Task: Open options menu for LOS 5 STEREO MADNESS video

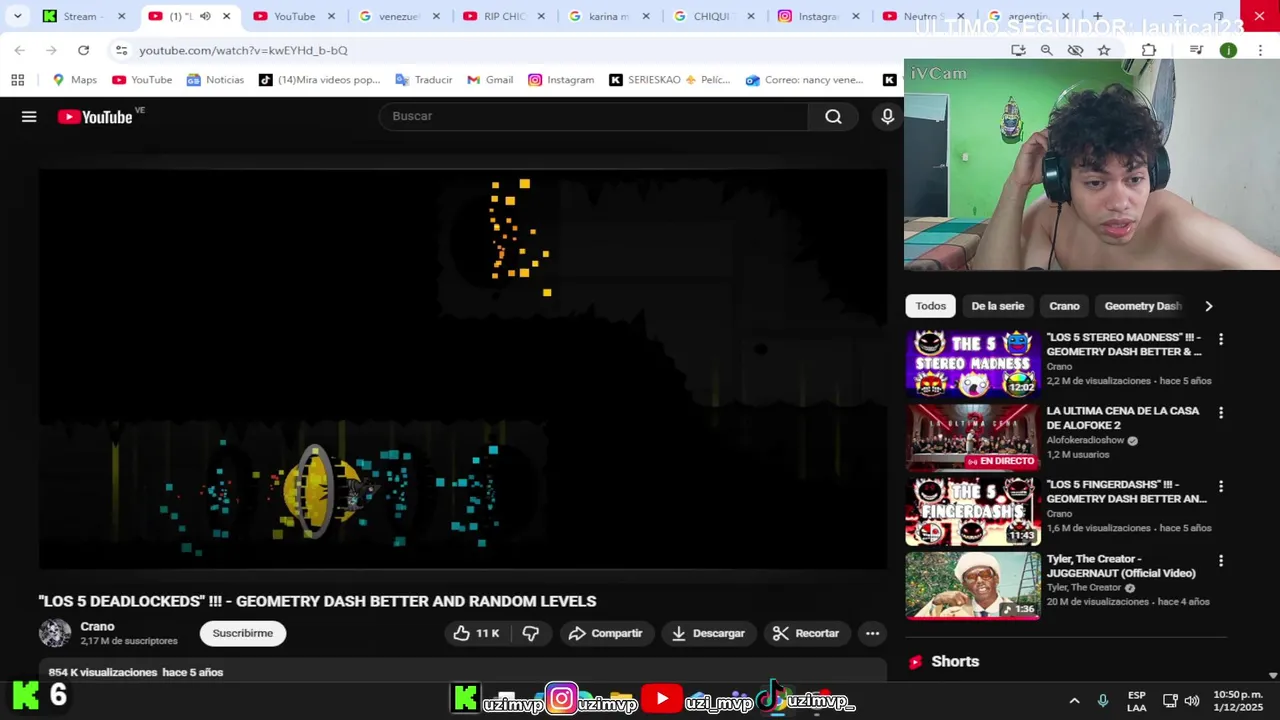Action: pyautogui.click(x=1220, y=339)
